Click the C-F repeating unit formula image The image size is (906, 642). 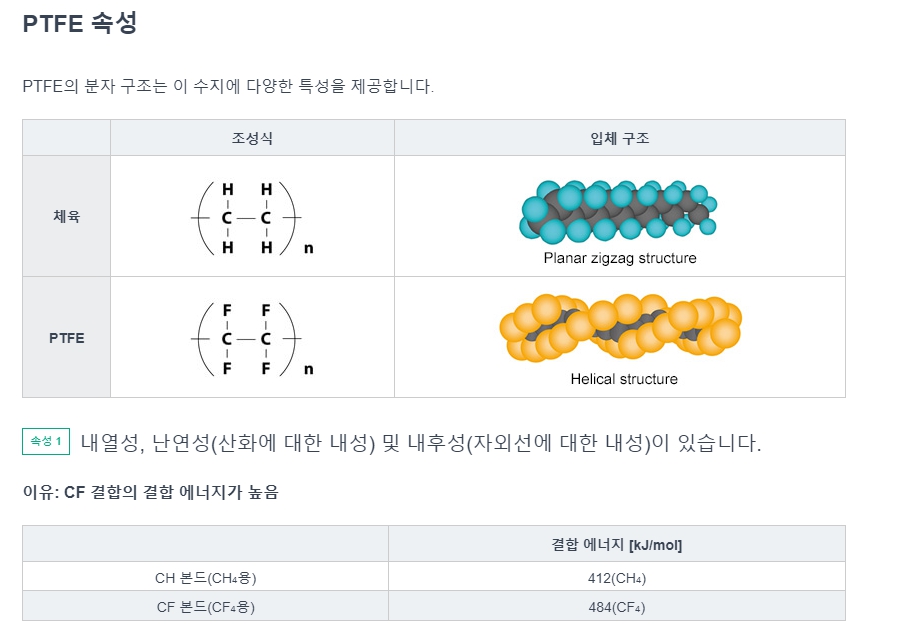(250, 339)
